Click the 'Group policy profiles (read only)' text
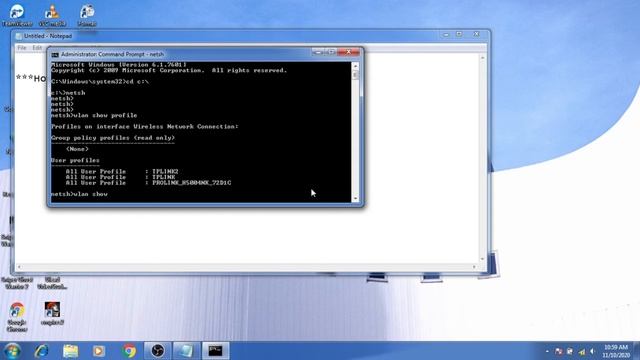 (113, 138)
